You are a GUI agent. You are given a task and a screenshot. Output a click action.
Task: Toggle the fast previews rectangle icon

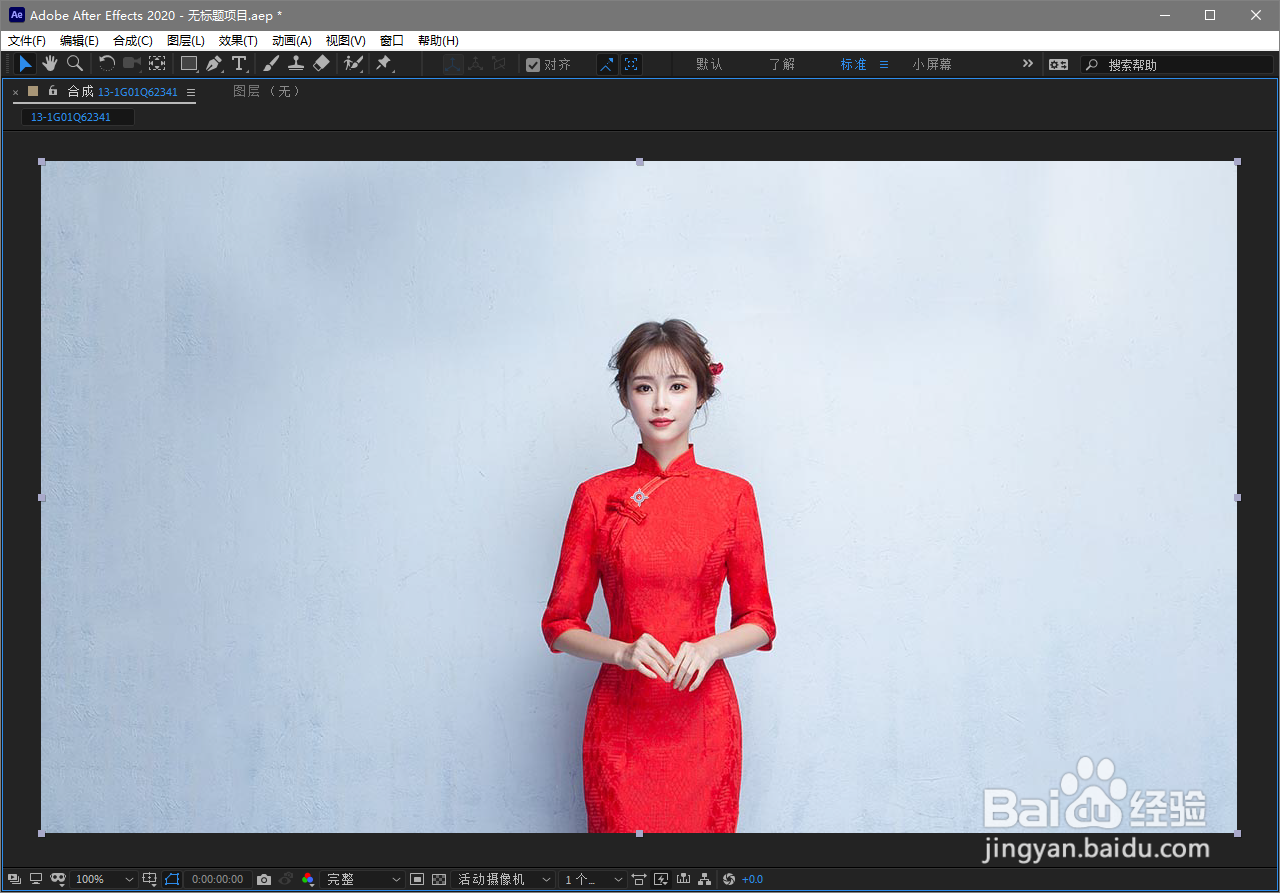(x=417, y=879)
